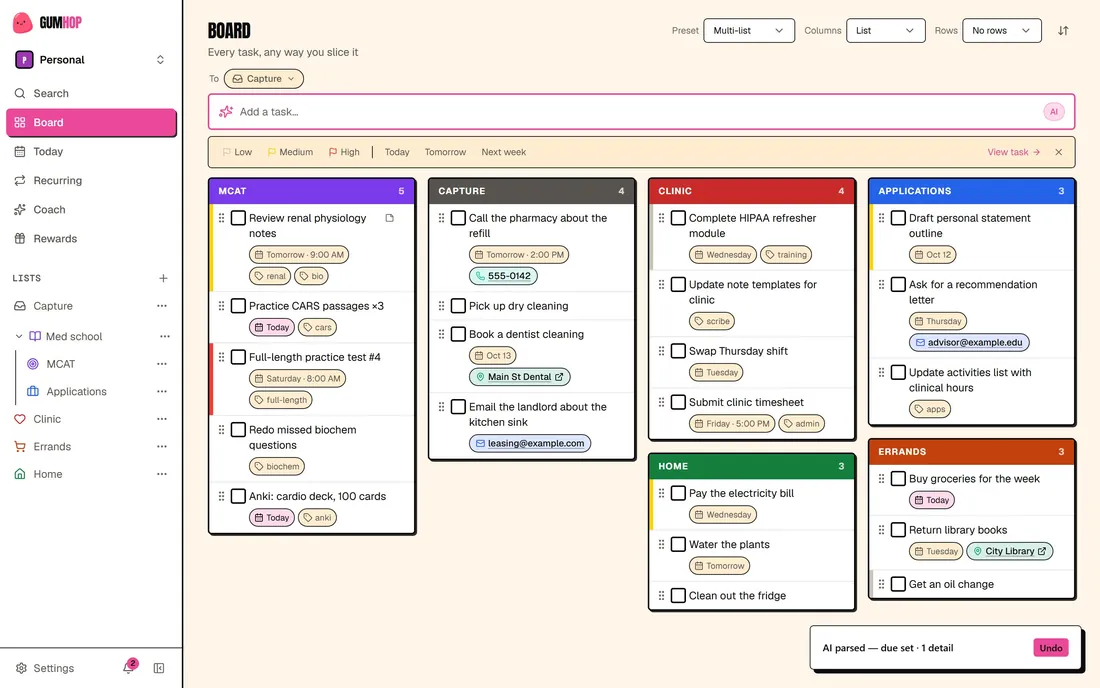This screenshot has height=688, width=1100.
Task: Click the anki tag on Anki card
Action: (317, 518)
